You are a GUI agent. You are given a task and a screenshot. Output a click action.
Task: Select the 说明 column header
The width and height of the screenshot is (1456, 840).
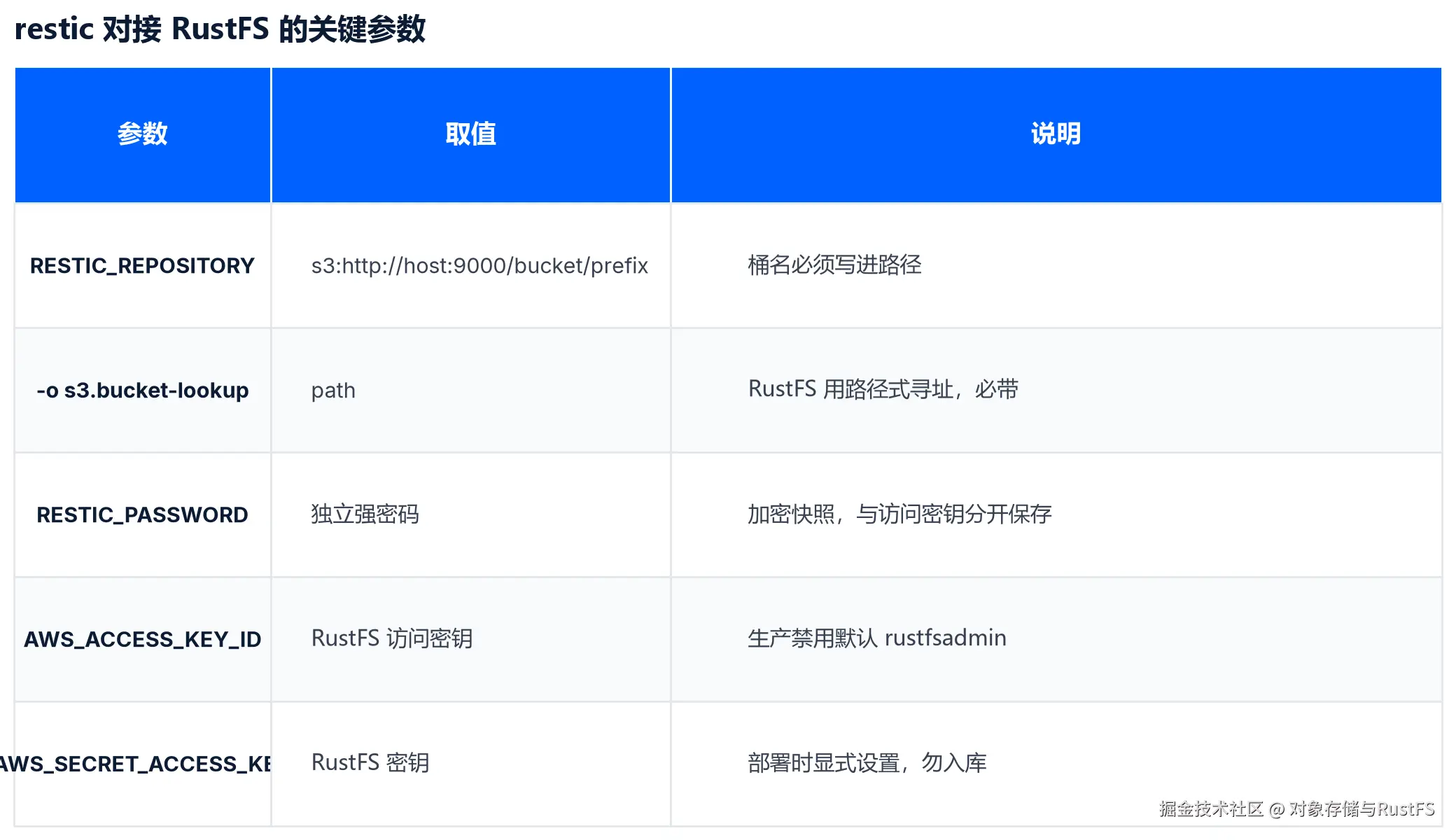1056,134
